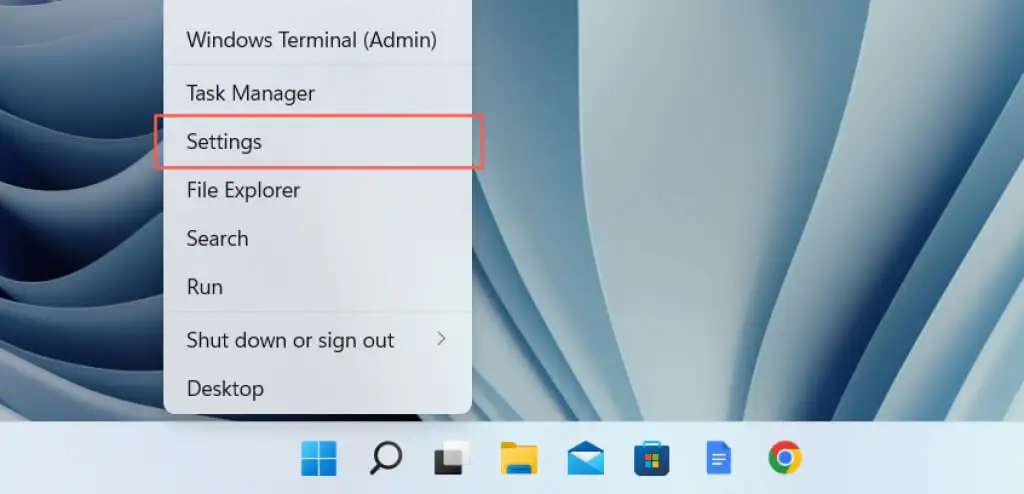Choose Settings in the context menu
The width and height of the screenshot is (1024, 494).
pyautogui.click(x=224, y=142)
